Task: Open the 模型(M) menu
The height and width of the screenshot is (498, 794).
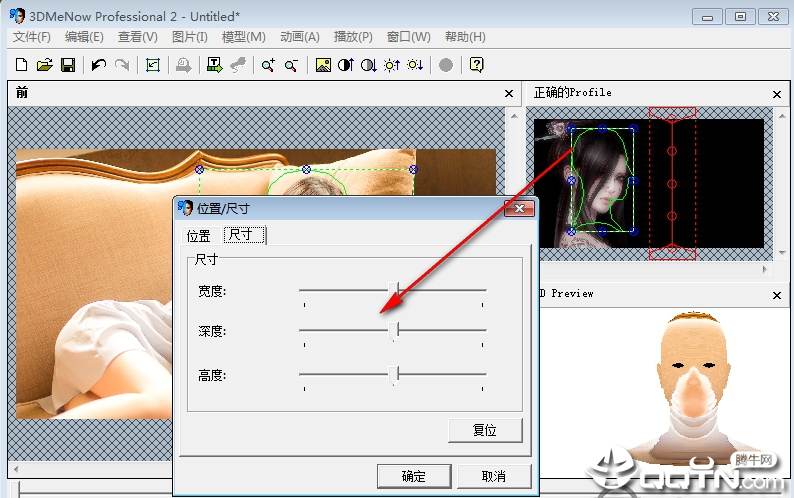Action: (244, 37)
